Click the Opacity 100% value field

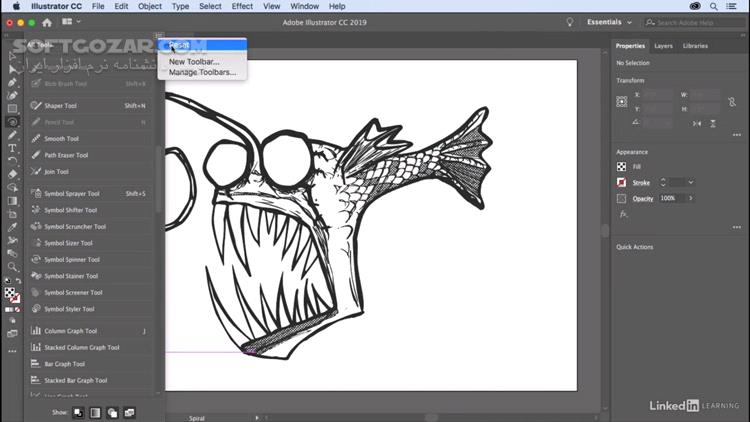(671, 198)
